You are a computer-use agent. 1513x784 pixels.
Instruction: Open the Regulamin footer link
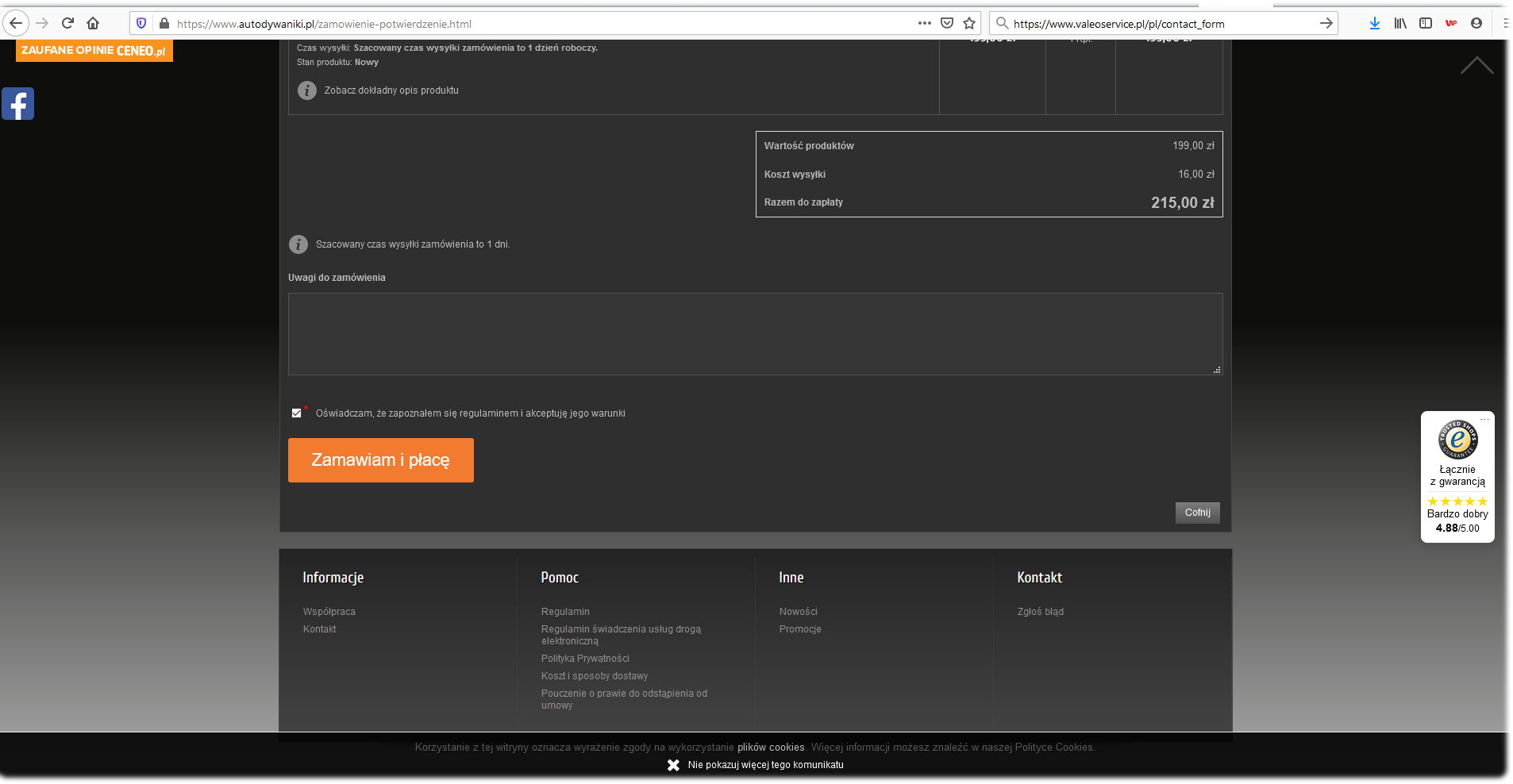(x=565, y=612)
